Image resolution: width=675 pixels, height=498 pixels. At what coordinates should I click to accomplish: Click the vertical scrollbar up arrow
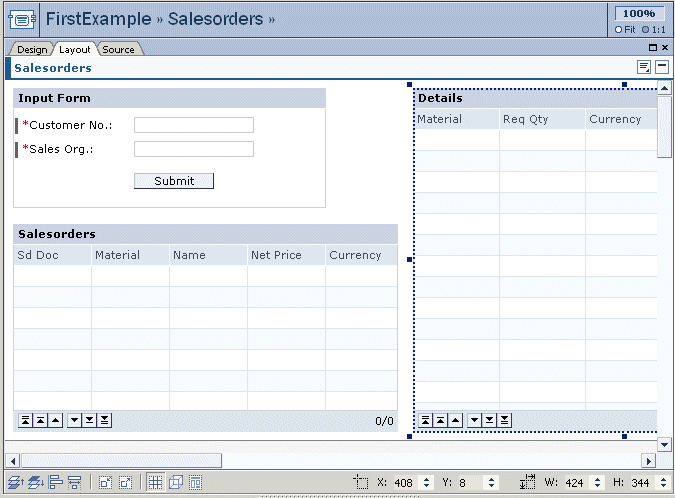coord(665,88)
